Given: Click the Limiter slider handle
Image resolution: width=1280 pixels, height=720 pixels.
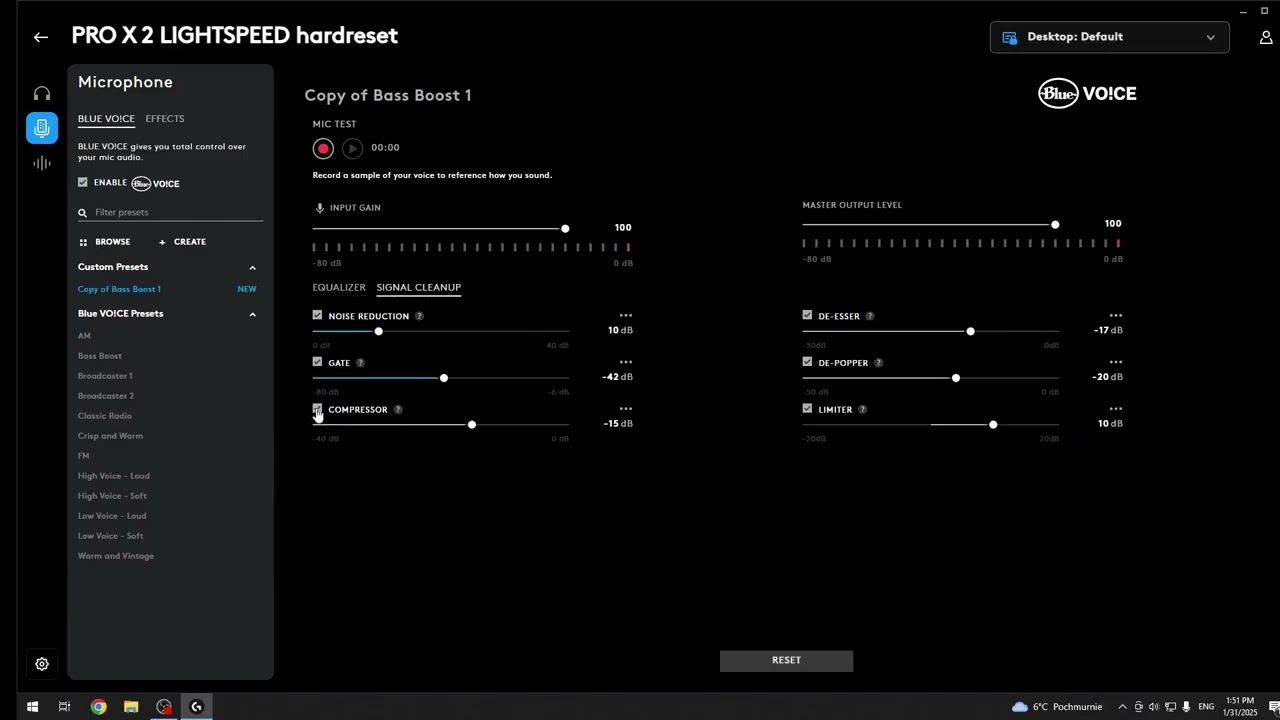Looking at the screenshot, I should [x=993, y=425].
